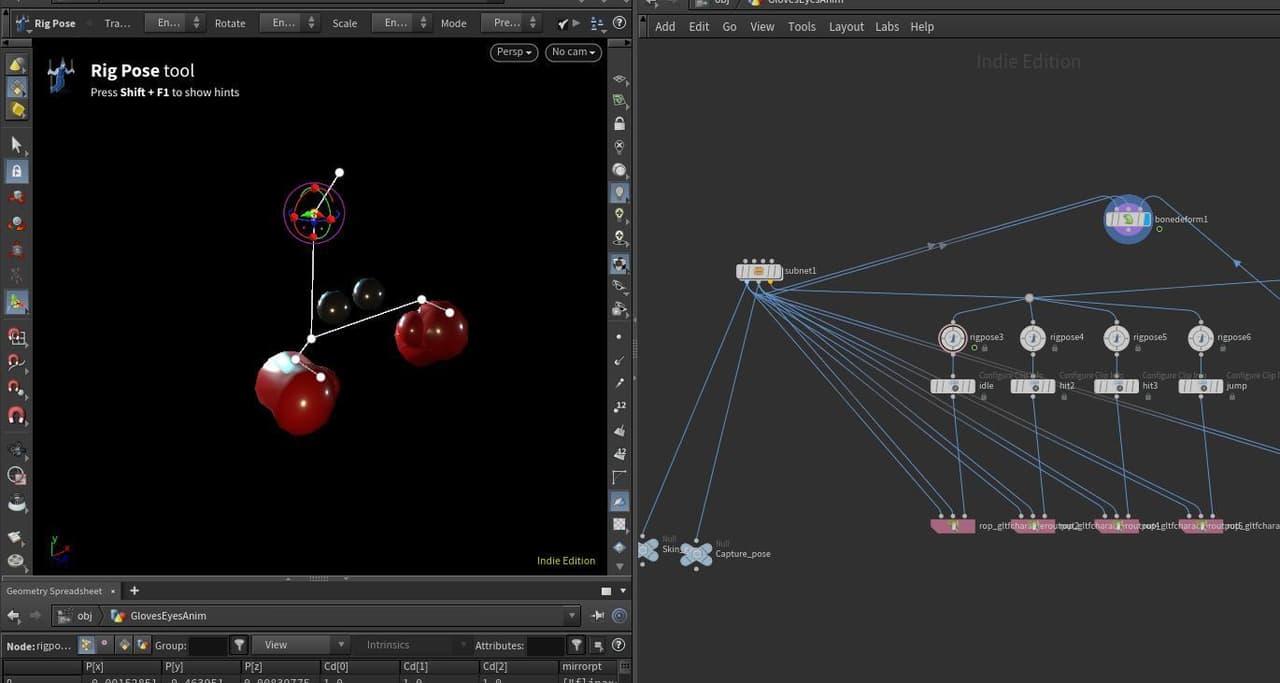Select the geometry selection mode icon
Viewport: 1280px width, 683px height.
17,87
